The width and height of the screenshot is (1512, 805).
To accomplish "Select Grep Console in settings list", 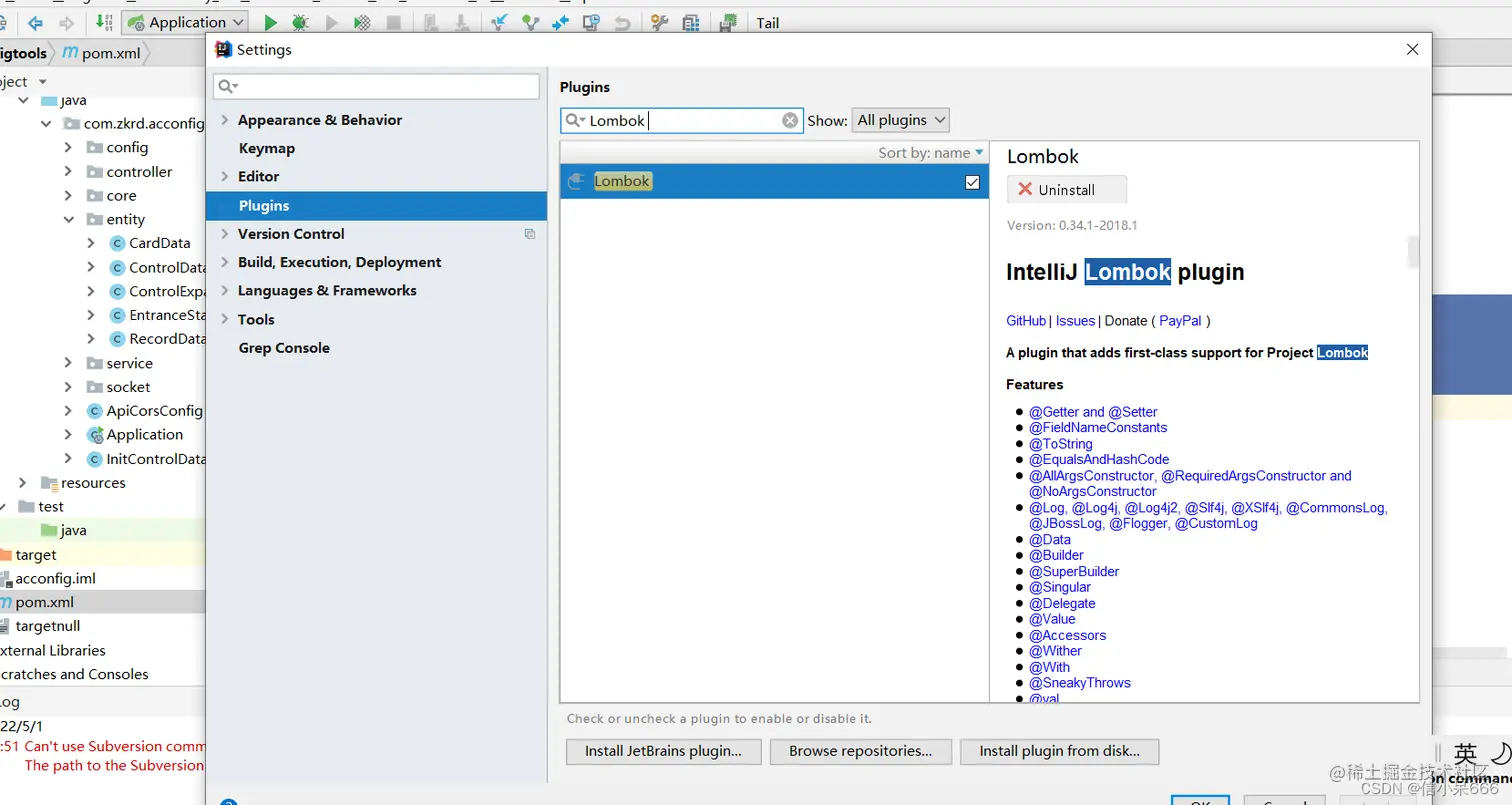I will pyautogui.click(x=284, y=348).
